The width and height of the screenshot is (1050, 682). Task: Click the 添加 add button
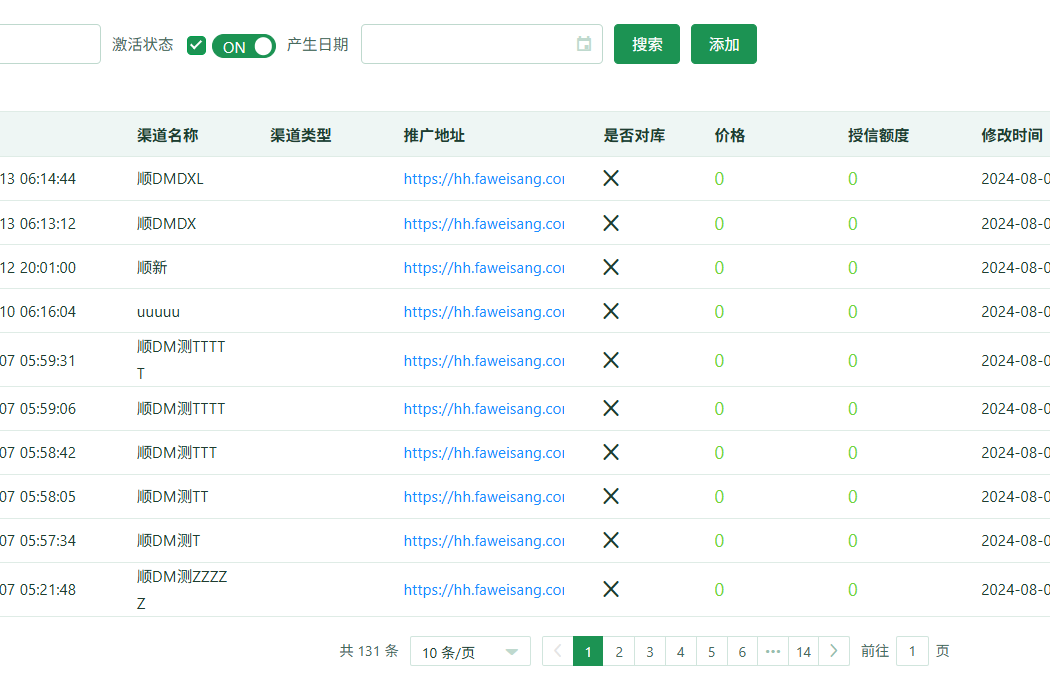(x=724, y=44)
